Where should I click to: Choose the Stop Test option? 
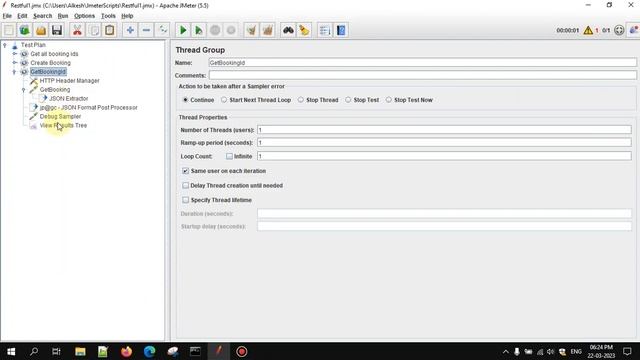coord(348,100)
